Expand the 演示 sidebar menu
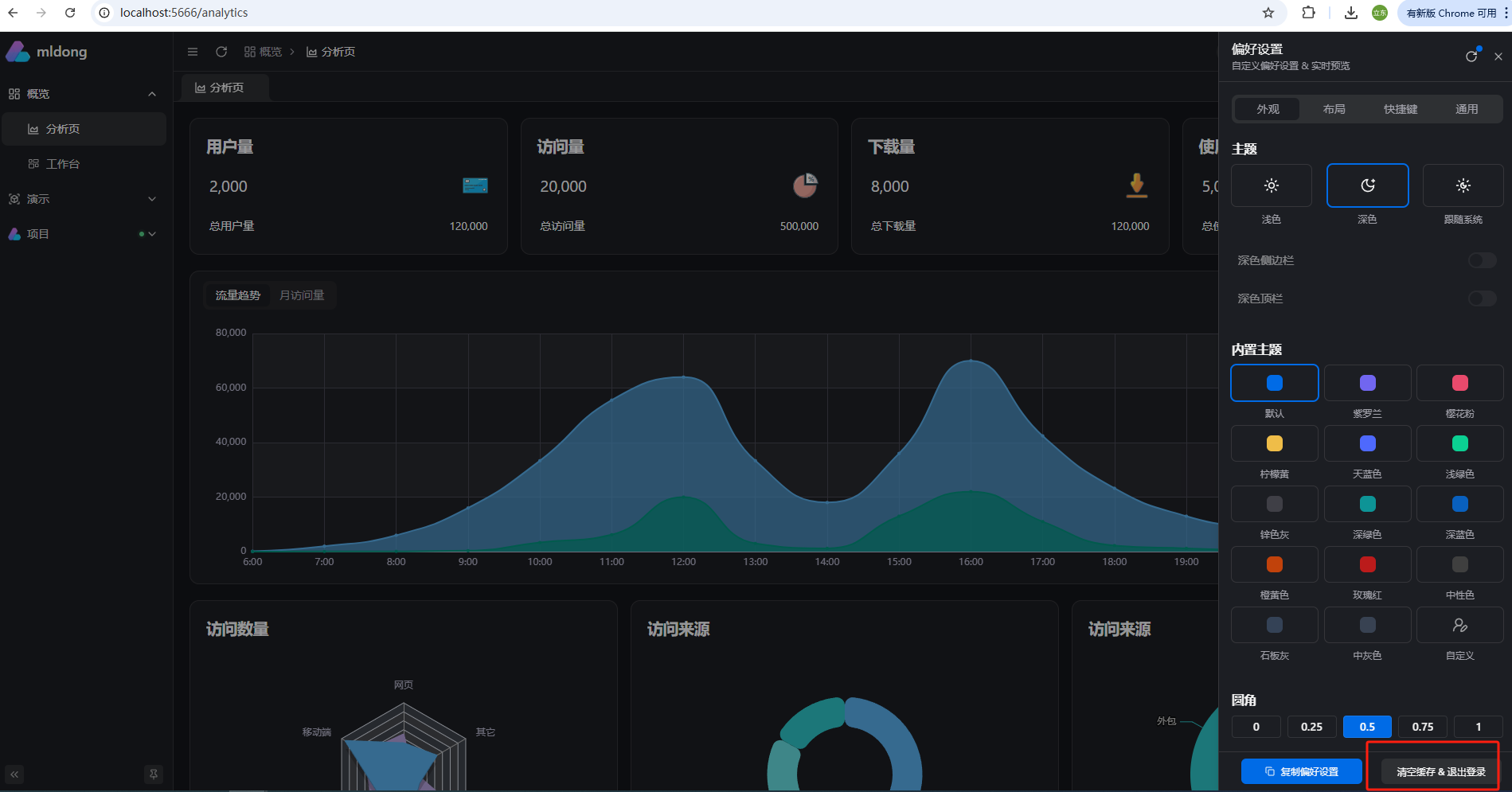 pyautogui.click(x=84, y=199)
